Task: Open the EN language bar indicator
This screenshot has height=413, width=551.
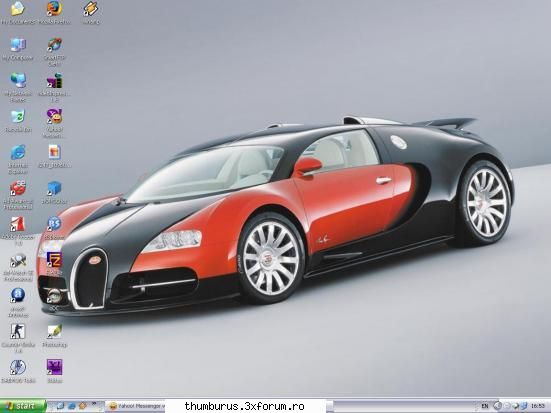Action: [x=485, y=406]
